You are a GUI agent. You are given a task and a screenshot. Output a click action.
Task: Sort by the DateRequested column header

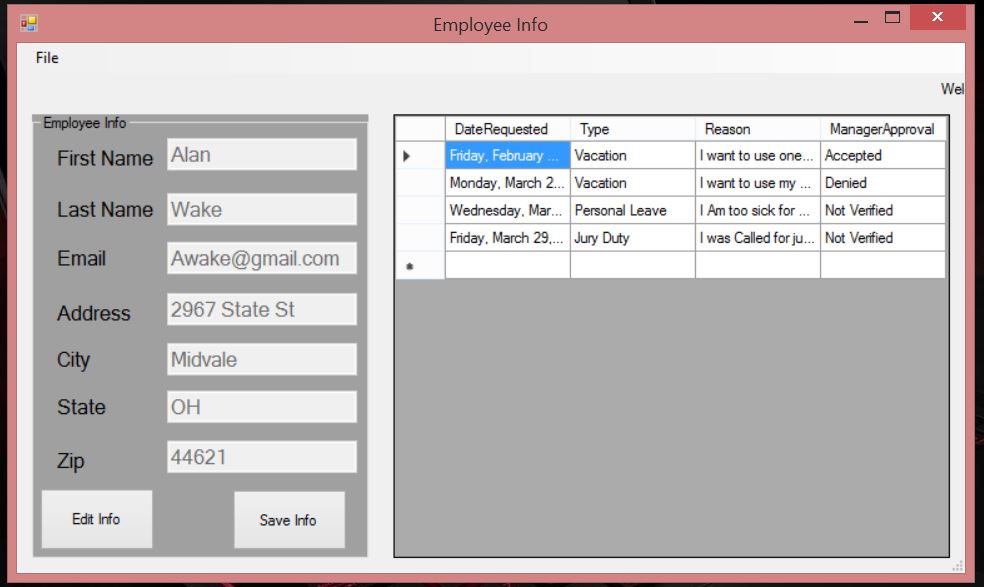pyautogui.click(x=507, y=129)
